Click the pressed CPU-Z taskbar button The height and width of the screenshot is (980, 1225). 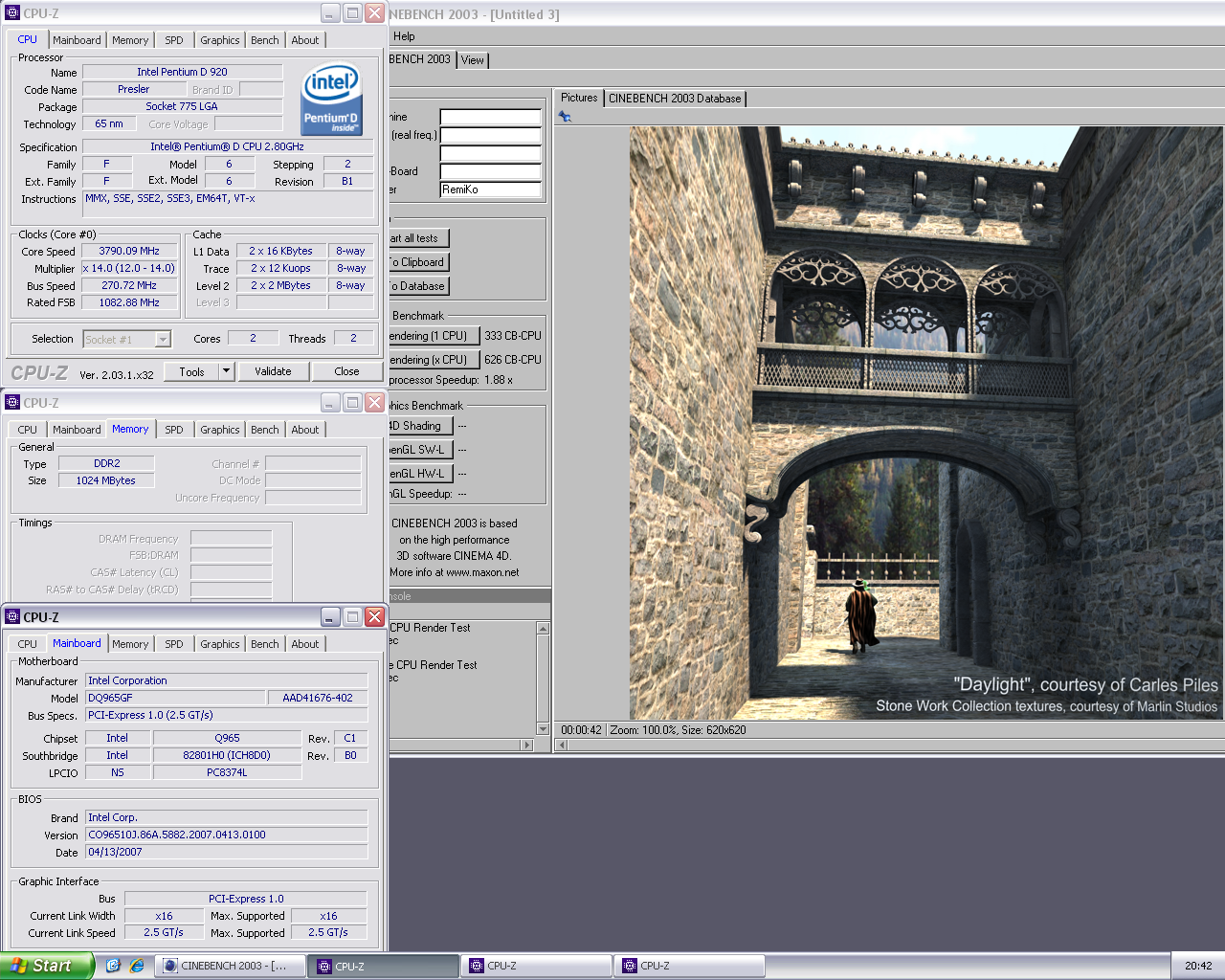383,966
